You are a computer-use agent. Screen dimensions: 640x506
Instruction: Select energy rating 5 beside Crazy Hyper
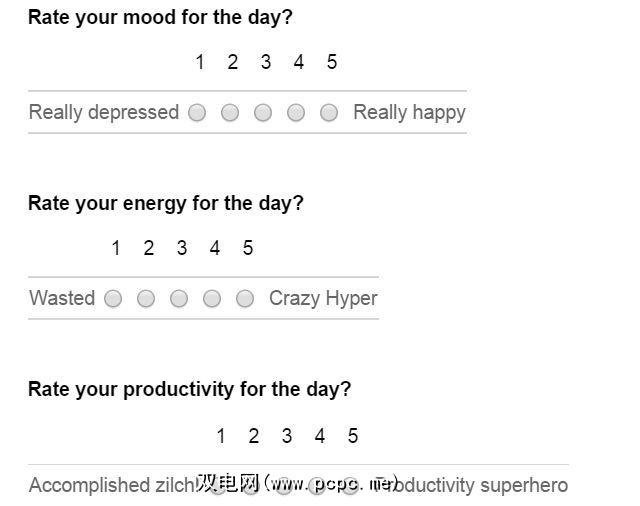click(x=245, y=299)
